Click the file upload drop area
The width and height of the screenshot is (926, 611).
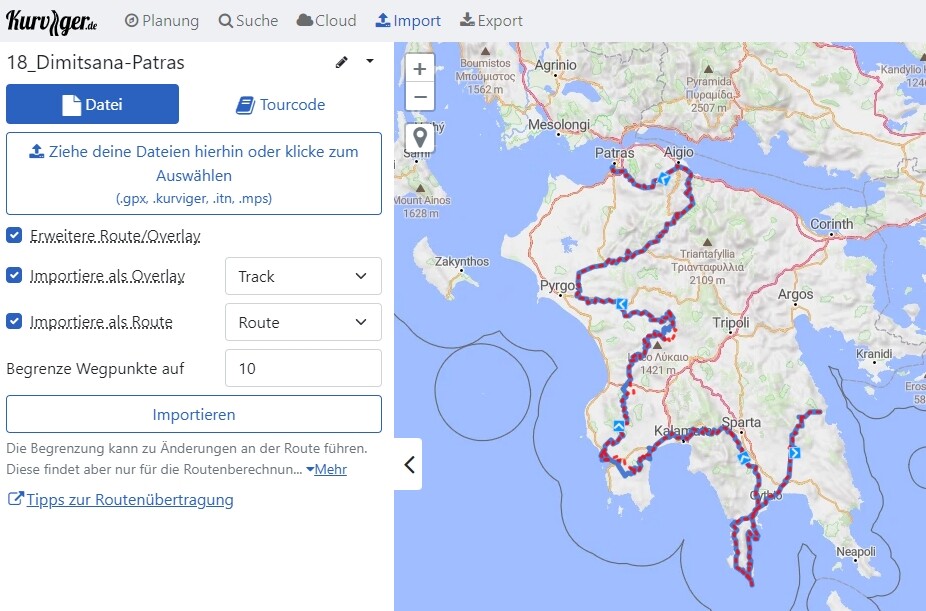pos(194,173)
